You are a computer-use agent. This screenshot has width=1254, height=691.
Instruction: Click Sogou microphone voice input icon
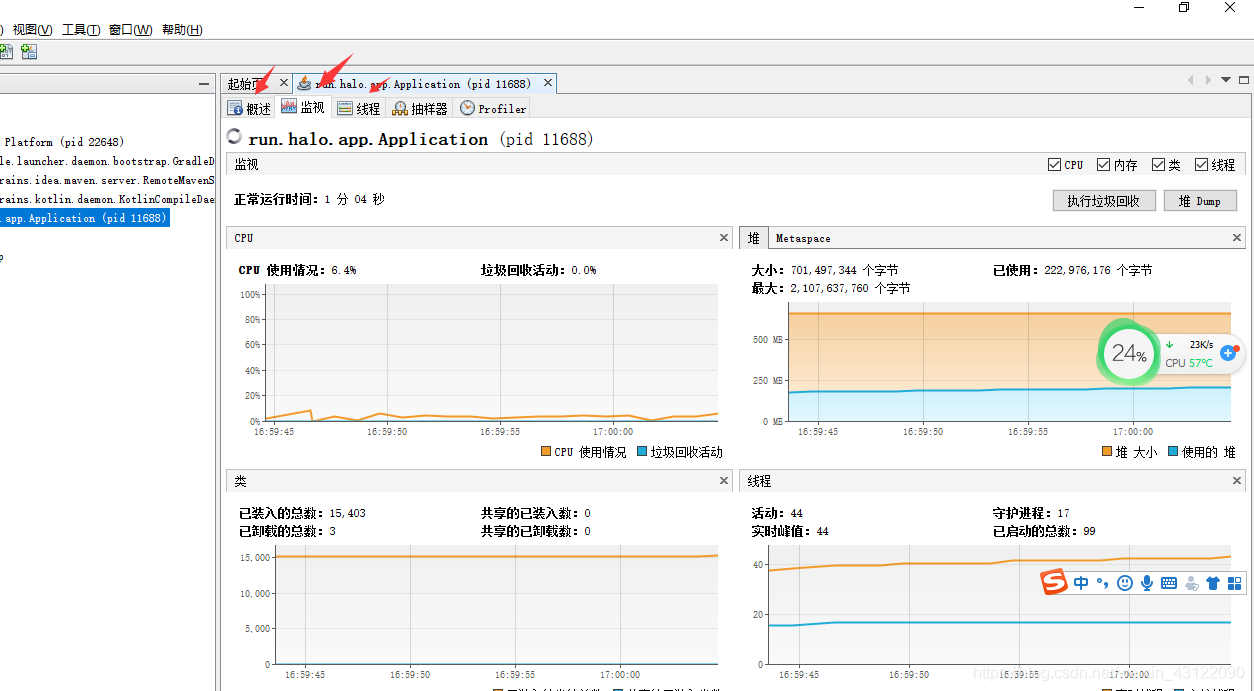click(x=1147, y=583)
